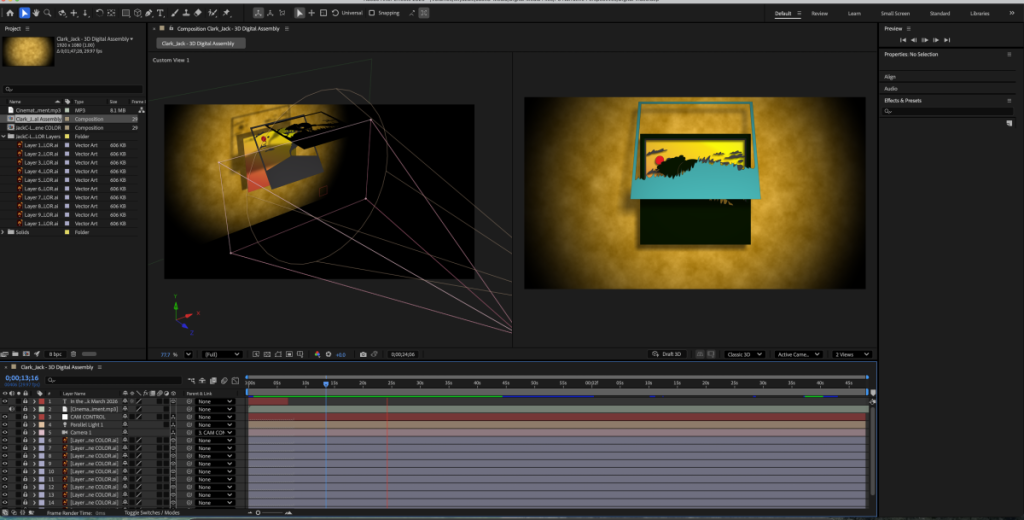Screen dimensions: 1024x520
Task: Select the Eraser tool
Action: [198, 13]
